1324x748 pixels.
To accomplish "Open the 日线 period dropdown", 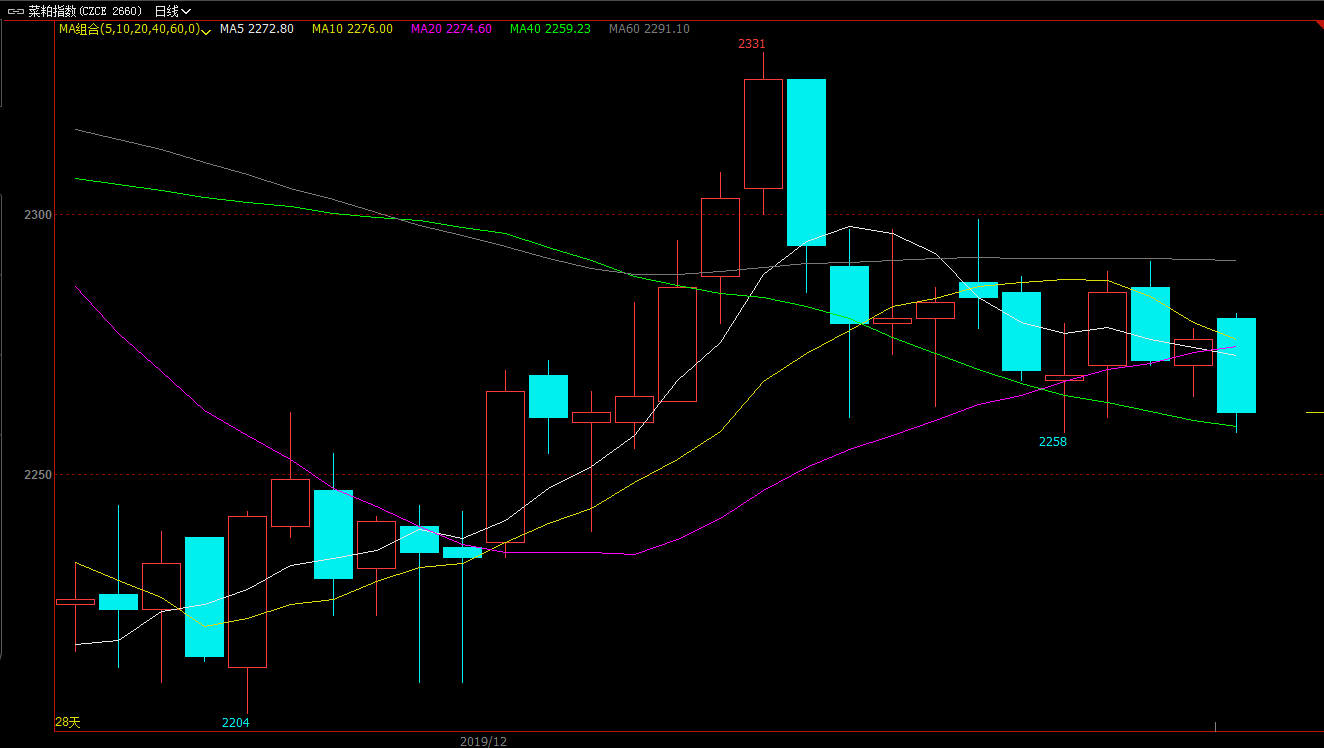I will coord(172,11).
